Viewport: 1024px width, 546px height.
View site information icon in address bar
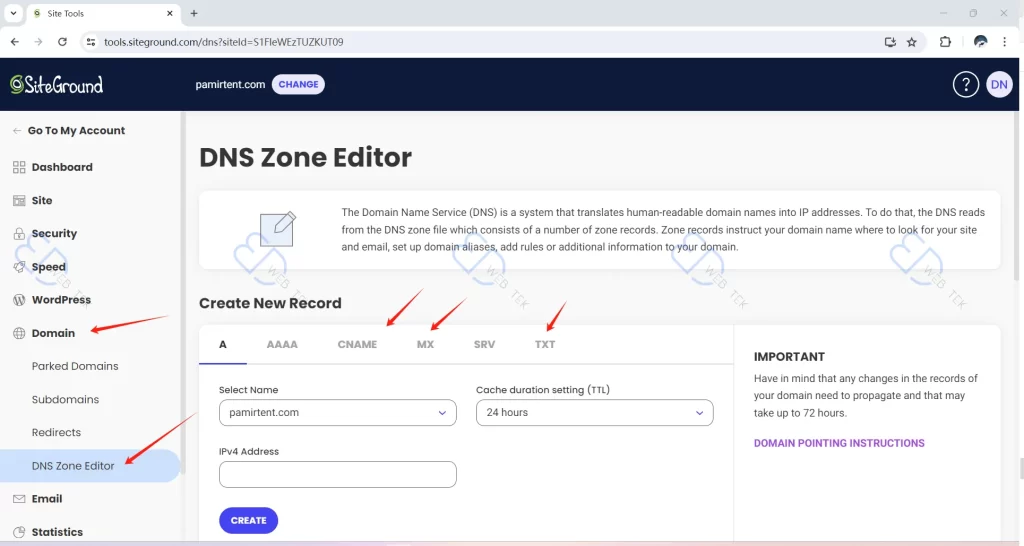pyautogui.click(x=91, y=42)
